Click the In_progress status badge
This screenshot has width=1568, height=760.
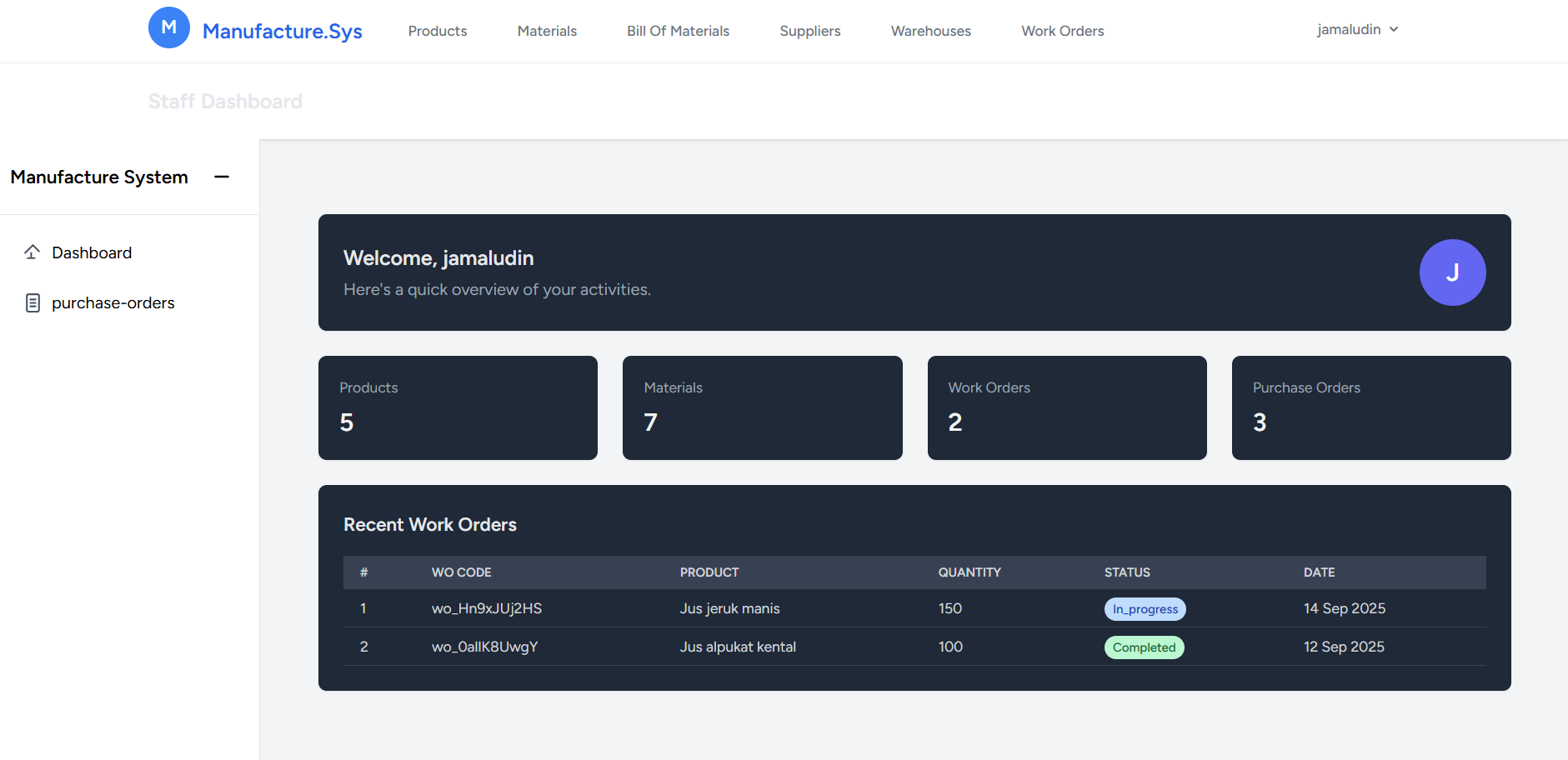coord(1145,609)
